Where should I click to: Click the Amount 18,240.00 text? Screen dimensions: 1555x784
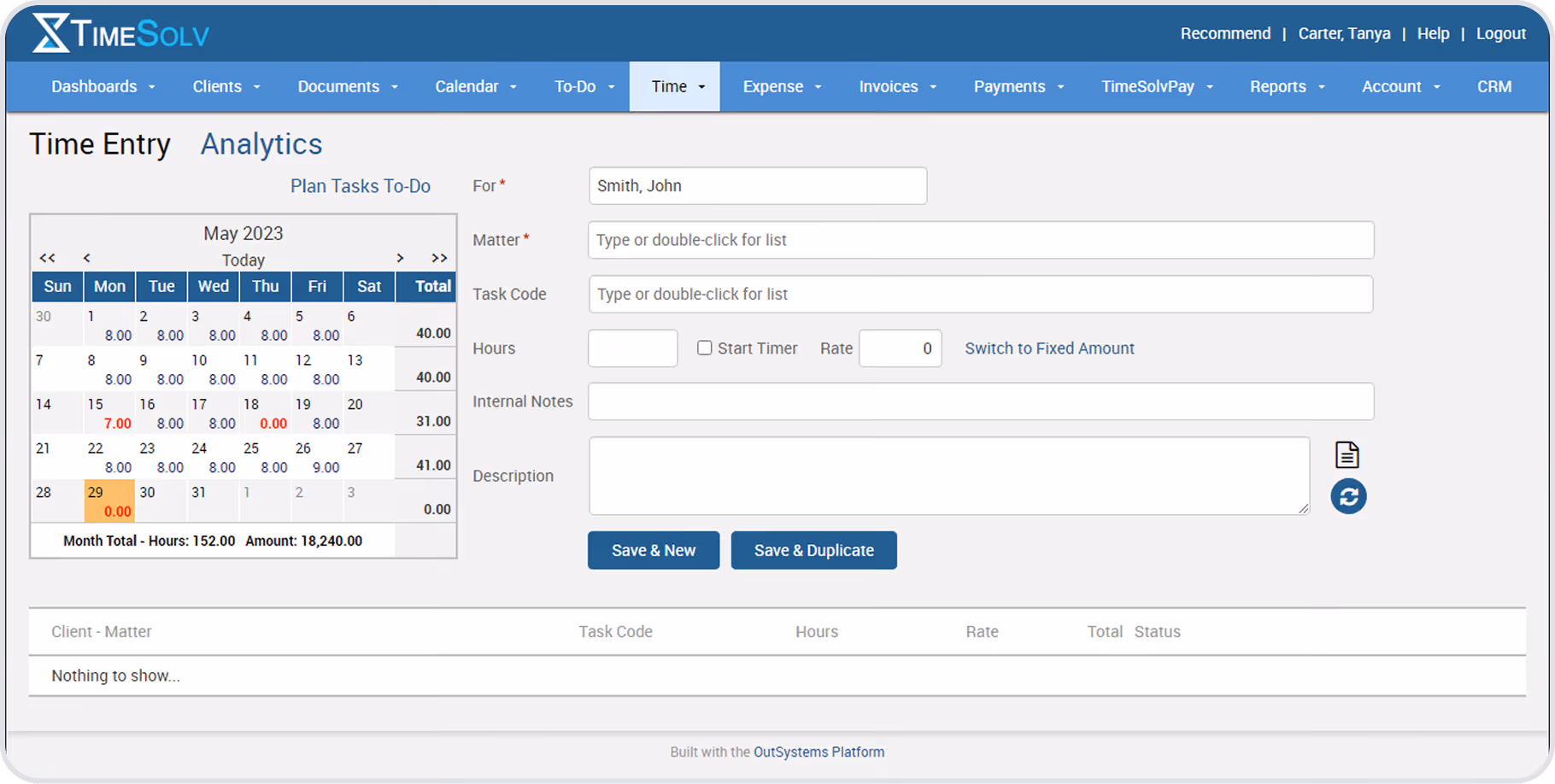[x=304, y=541]
